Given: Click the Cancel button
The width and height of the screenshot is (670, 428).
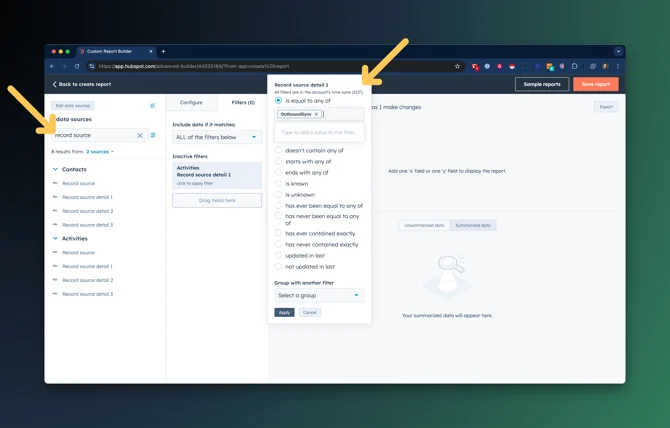Looking at the screenshot, I should click(x=310, y=313).
